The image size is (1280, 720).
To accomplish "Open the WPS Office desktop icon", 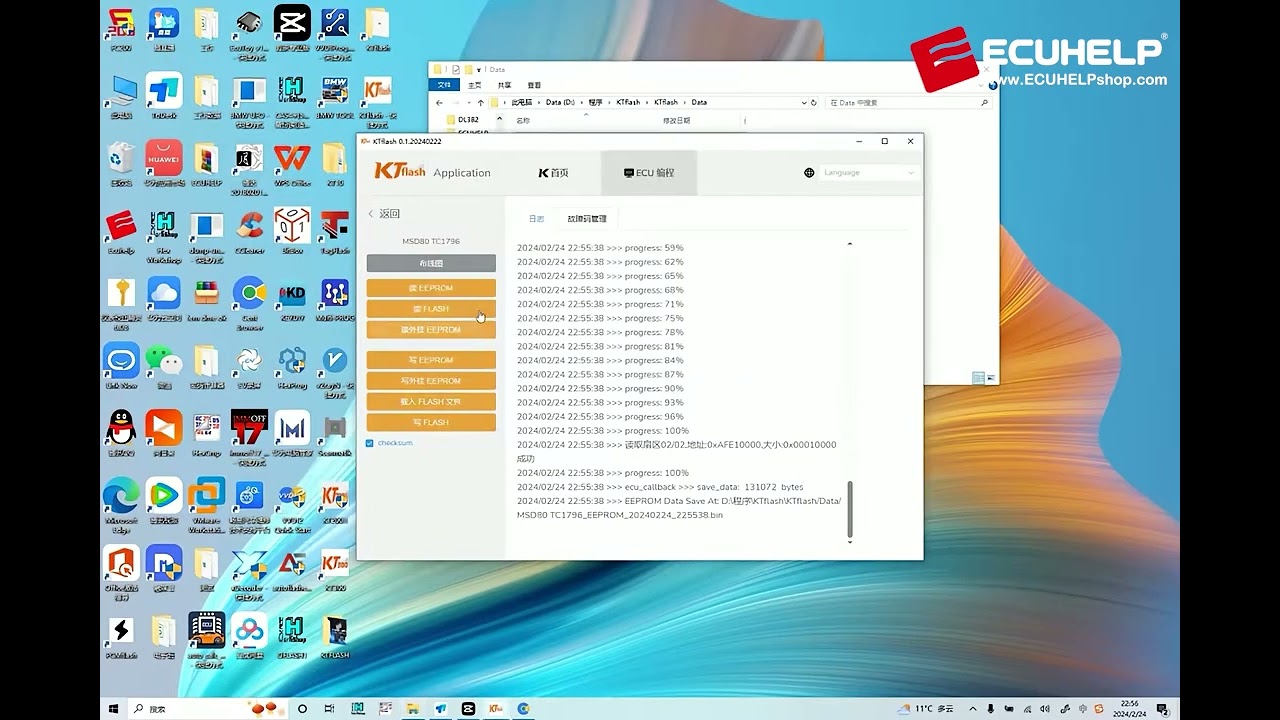I will [x=292, y=164].
